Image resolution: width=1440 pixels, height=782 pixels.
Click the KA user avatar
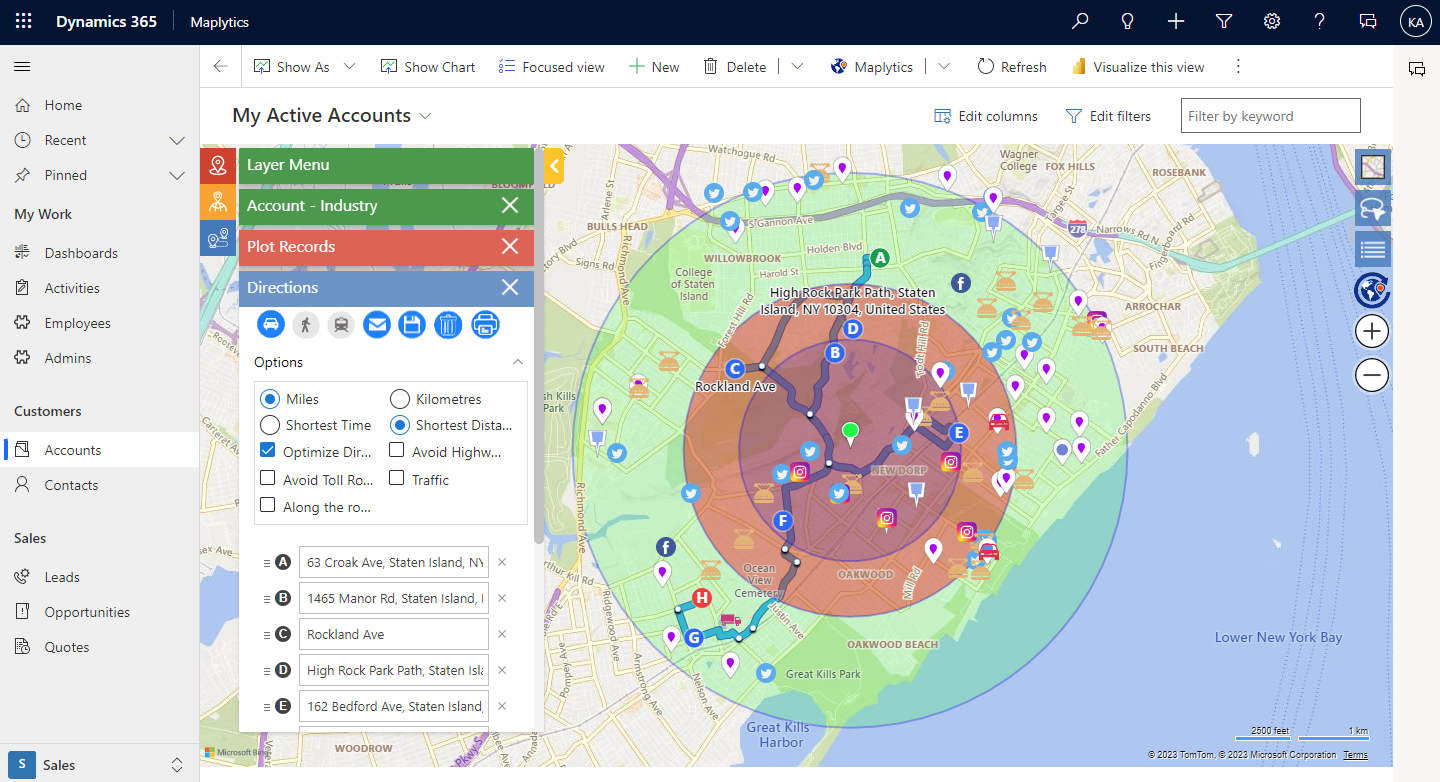pos(1416,21)
